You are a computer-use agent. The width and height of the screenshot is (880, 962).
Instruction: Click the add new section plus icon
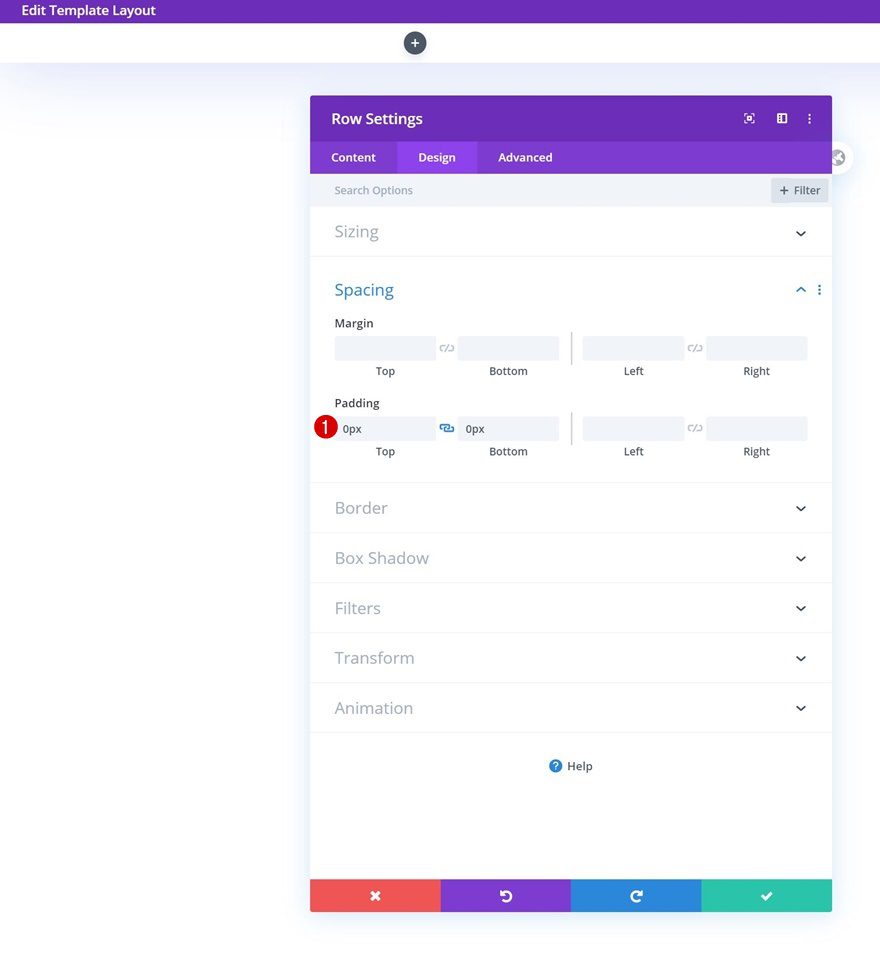pyautogui.click(x=415, y=43)
